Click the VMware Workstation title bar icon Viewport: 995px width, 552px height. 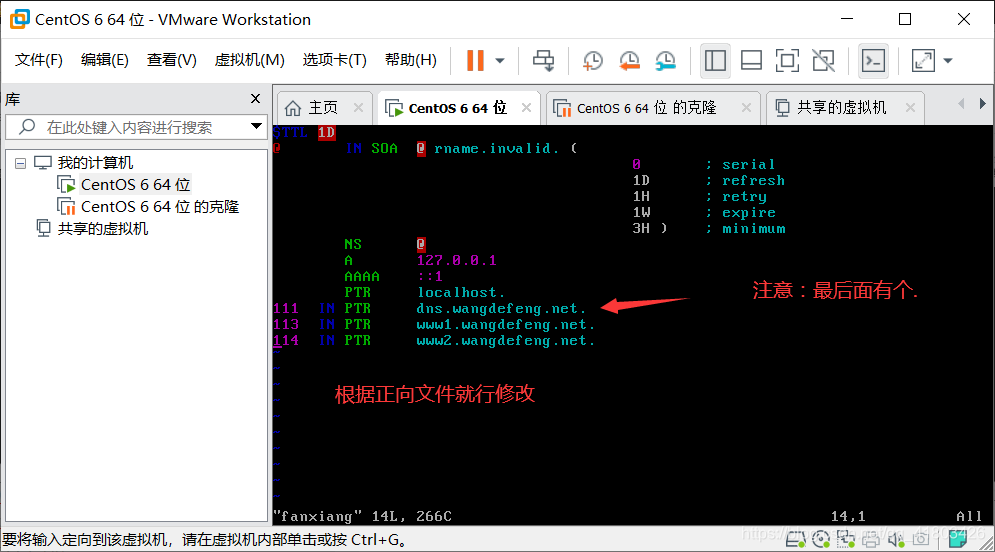coord(20,19)
